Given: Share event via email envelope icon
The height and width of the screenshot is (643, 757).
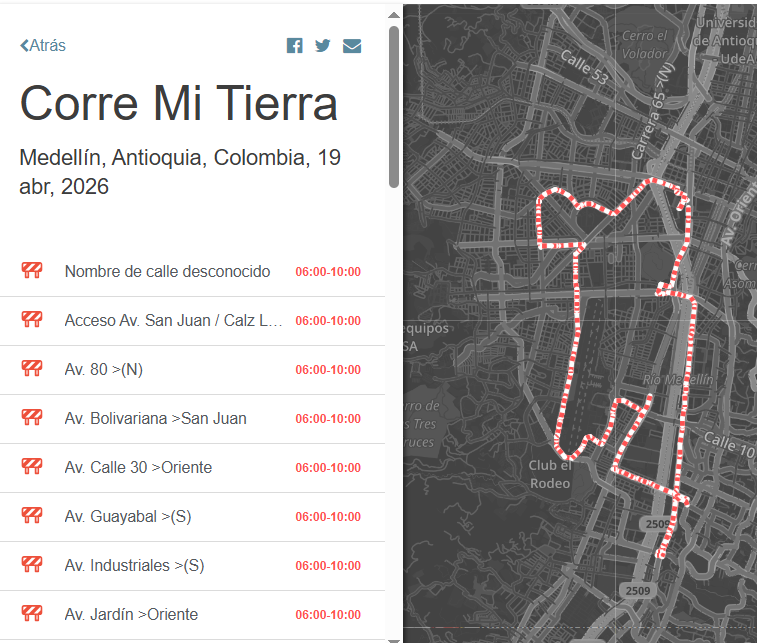Looking at the screenshot, I should point(352,46).
